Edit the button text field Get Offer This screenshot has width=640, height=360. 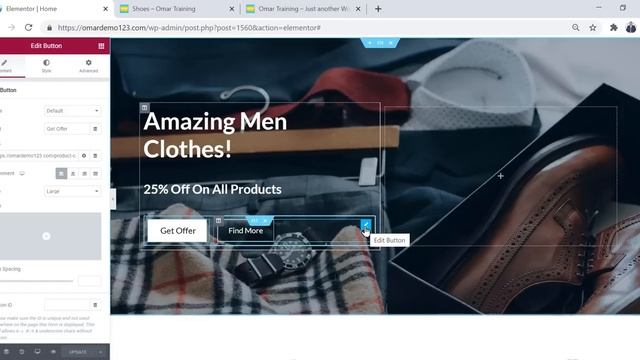click(x=67, y=129)
